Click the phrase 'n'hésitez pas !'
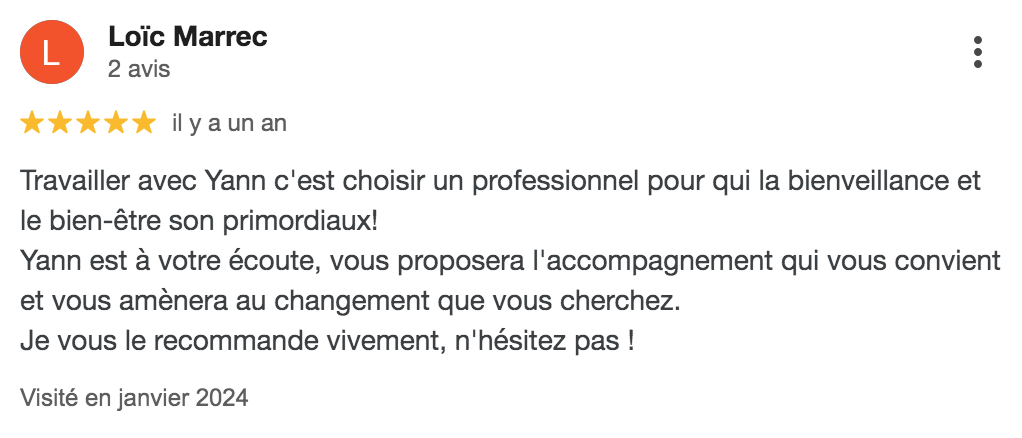The height and width of the screenshot is (438, 1022). [x=546, y=340]
